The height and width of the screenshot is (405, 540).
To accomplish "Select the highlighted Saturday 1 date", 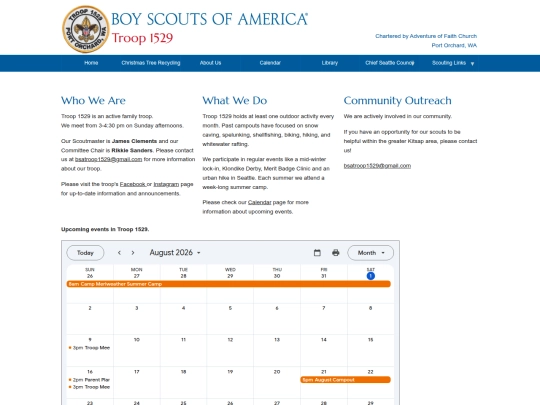I will click(371, 276).
